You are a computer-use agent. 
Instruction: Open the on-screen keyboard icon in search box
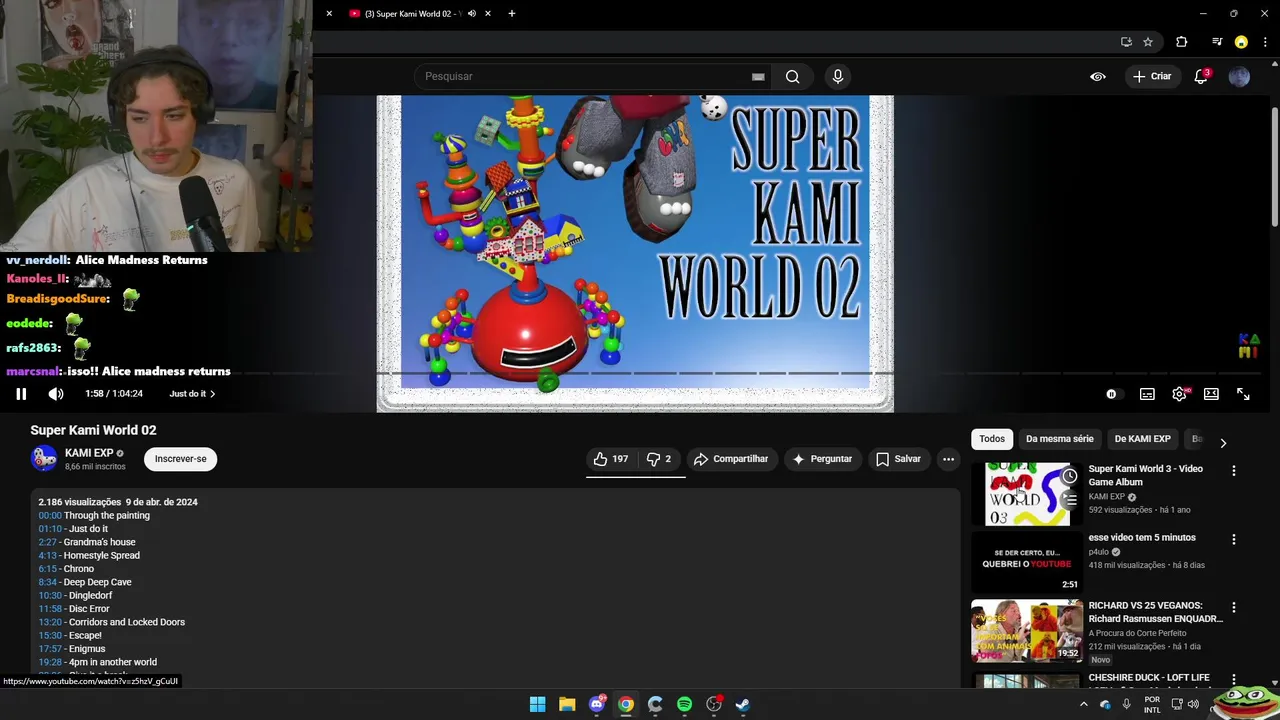(x=758, y=76)
